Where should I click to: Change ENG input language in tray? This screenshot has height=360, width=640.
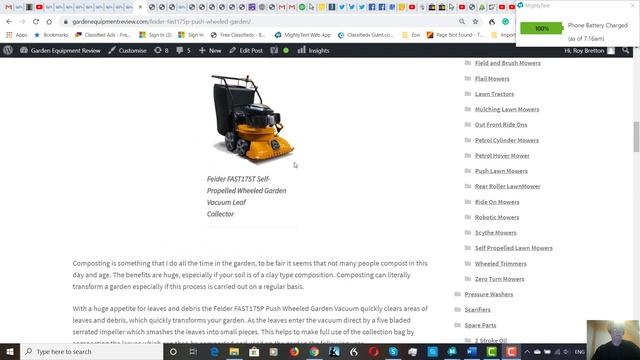(x=580, y=351)
